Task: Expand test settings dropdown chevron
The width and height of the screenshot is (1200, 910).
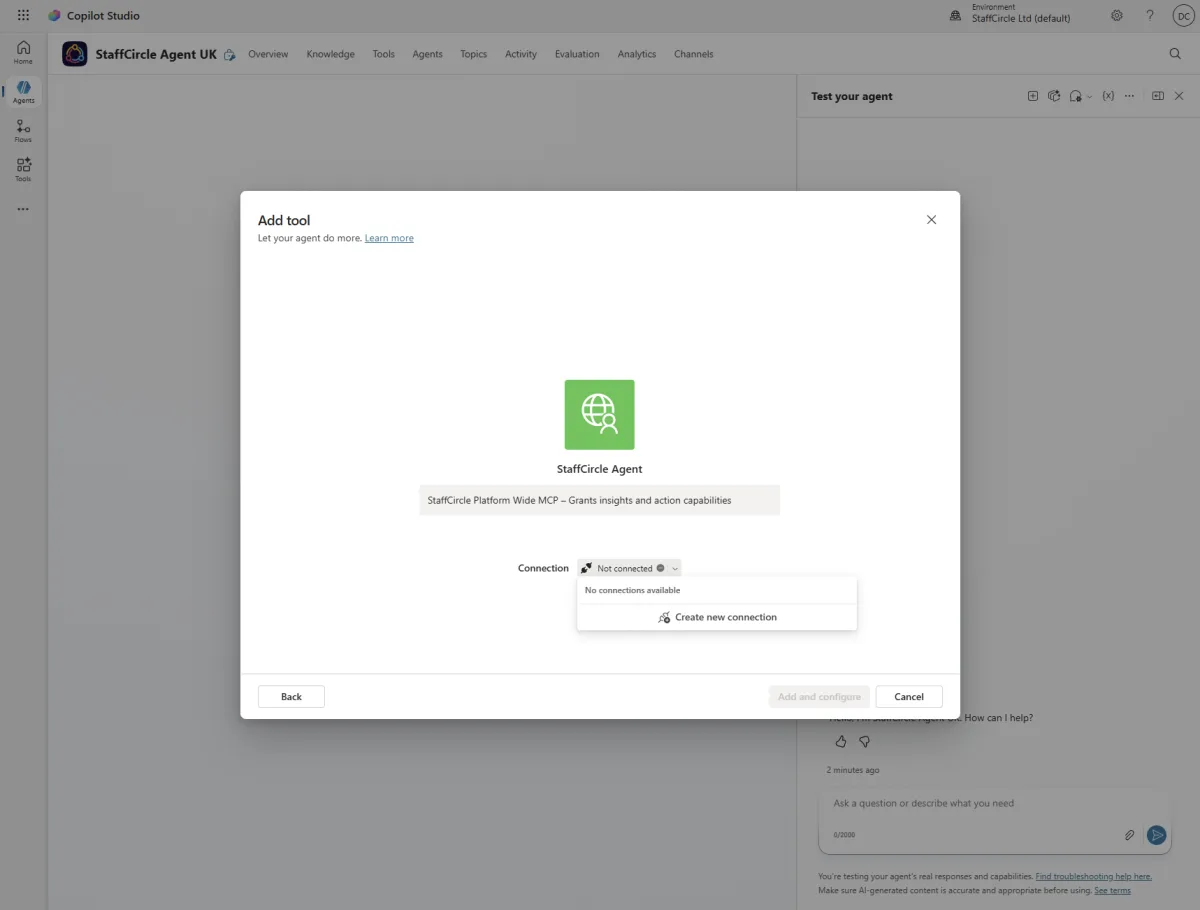Action: [x=1090, y=97]
